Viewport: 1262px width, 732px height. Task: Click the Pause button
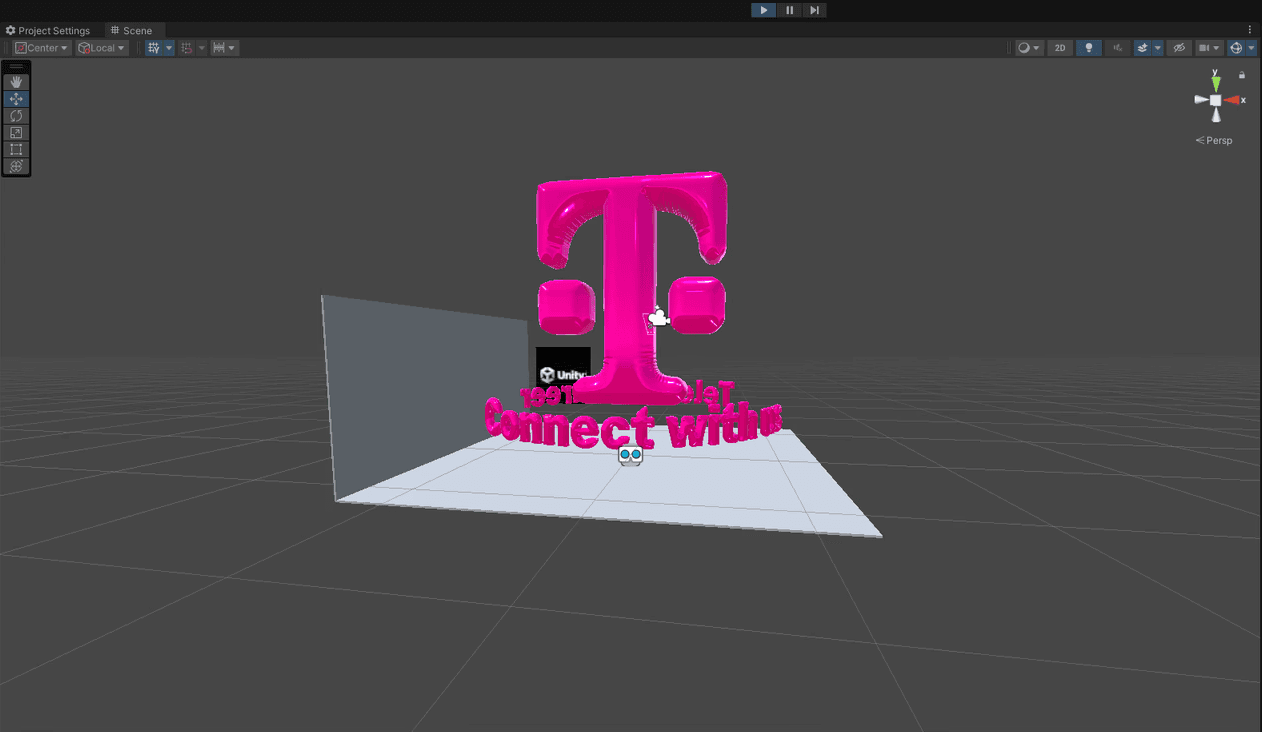pyautogui.click(x=789, y=10)
